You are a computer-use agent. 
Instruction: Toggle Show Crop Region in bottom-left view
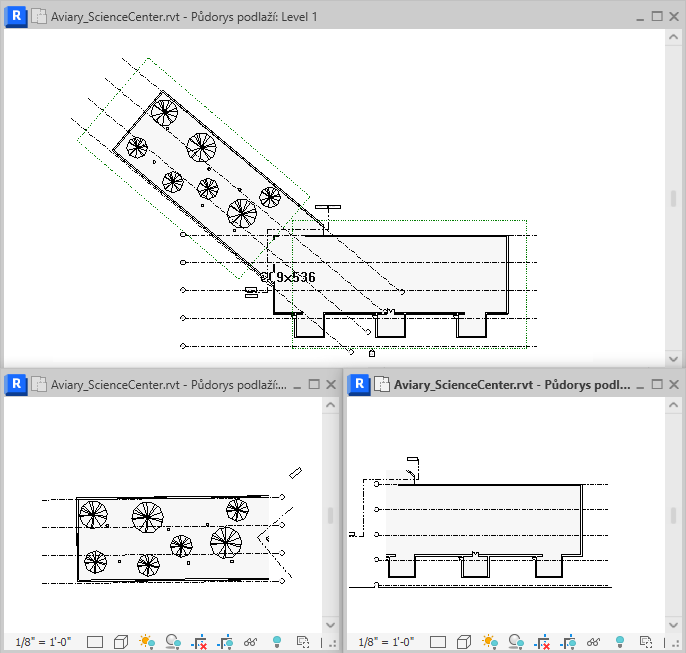(225, 642)
